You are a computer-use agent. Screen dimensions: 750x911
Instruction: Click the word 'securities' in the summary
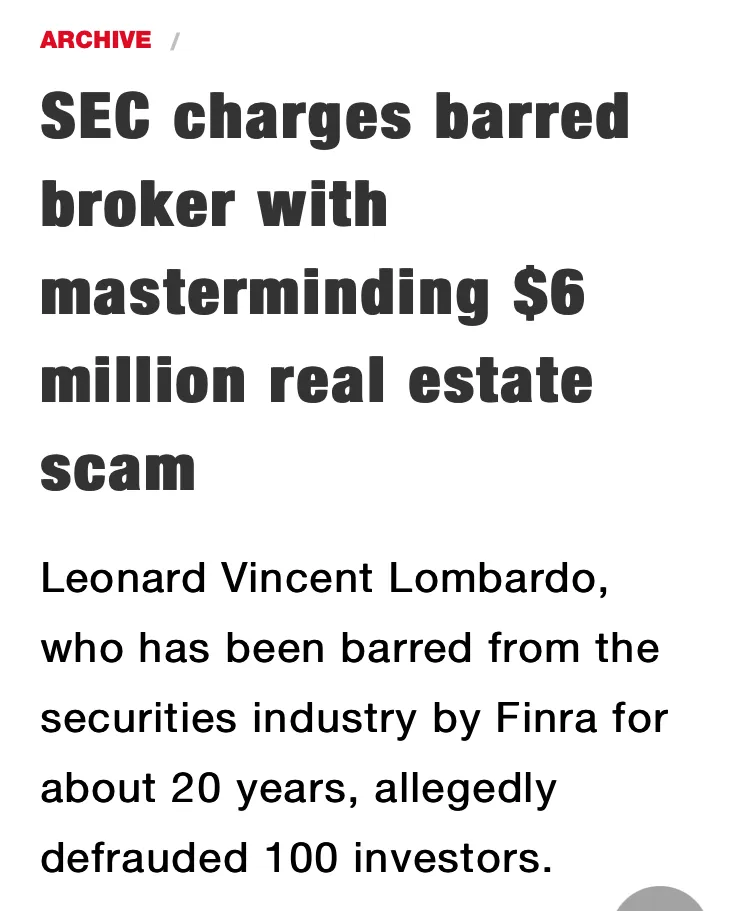pyautogui.click(x=139, y=718)
